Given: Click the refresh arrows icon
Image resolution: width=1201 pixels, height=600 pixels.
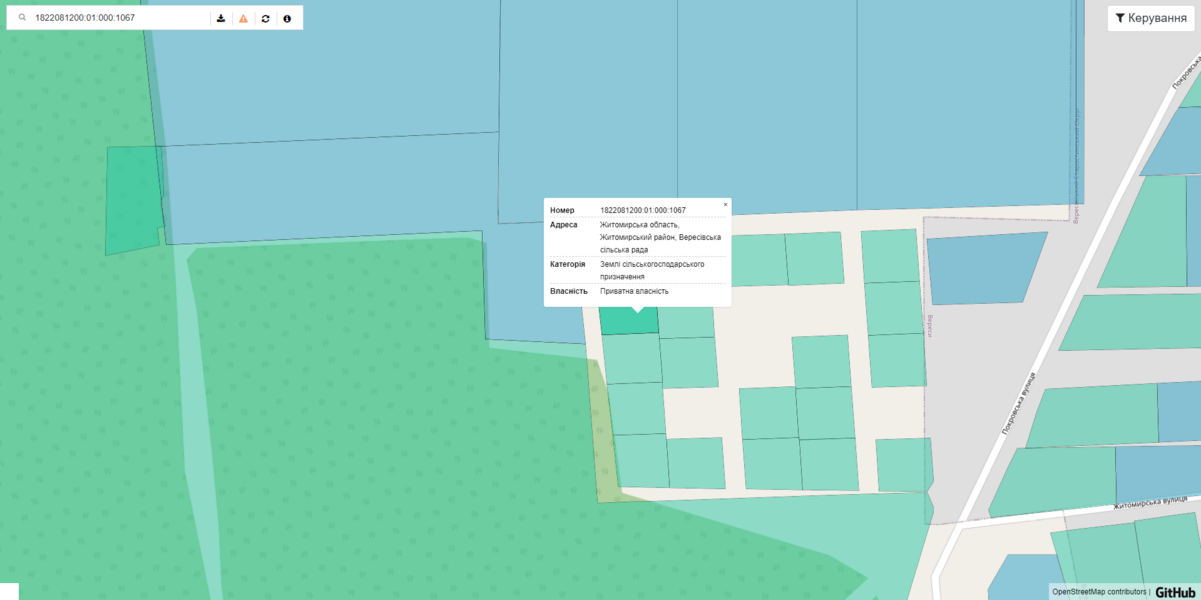Looking at the screenshot, I should coord(265,18).
